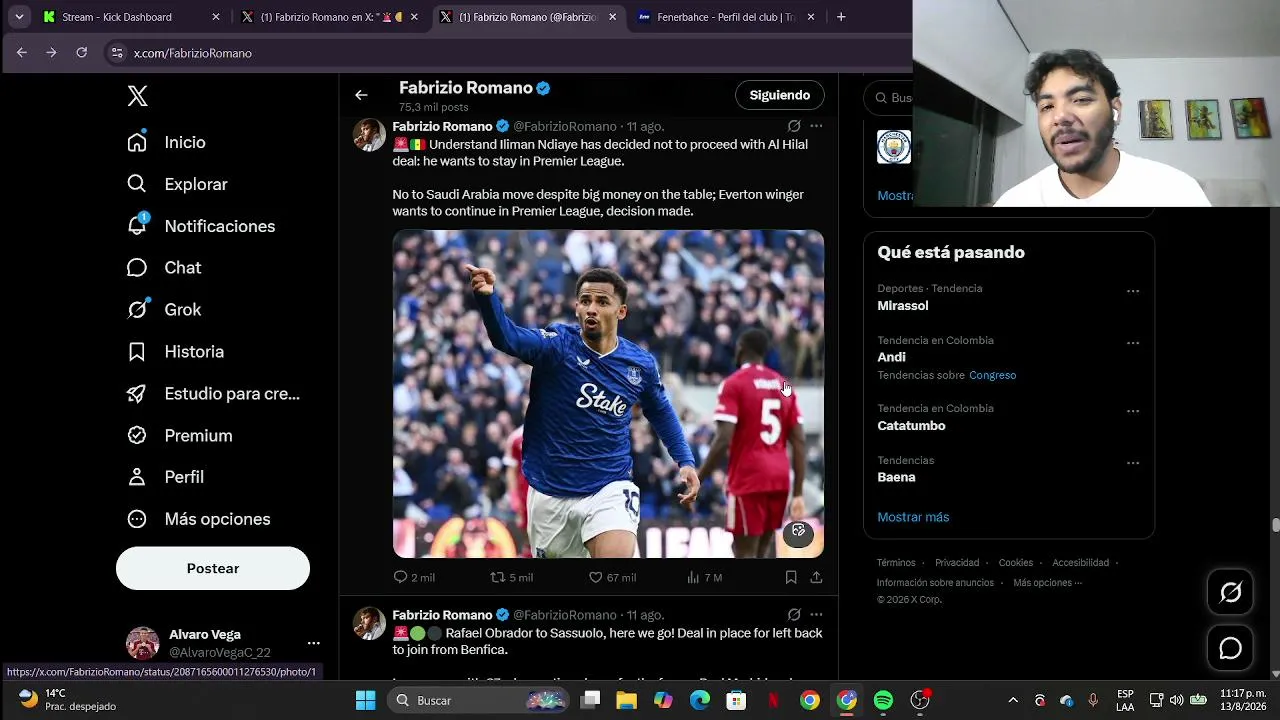
Task: Open more options on Rafael Obrador post
Action: point(816,614)
